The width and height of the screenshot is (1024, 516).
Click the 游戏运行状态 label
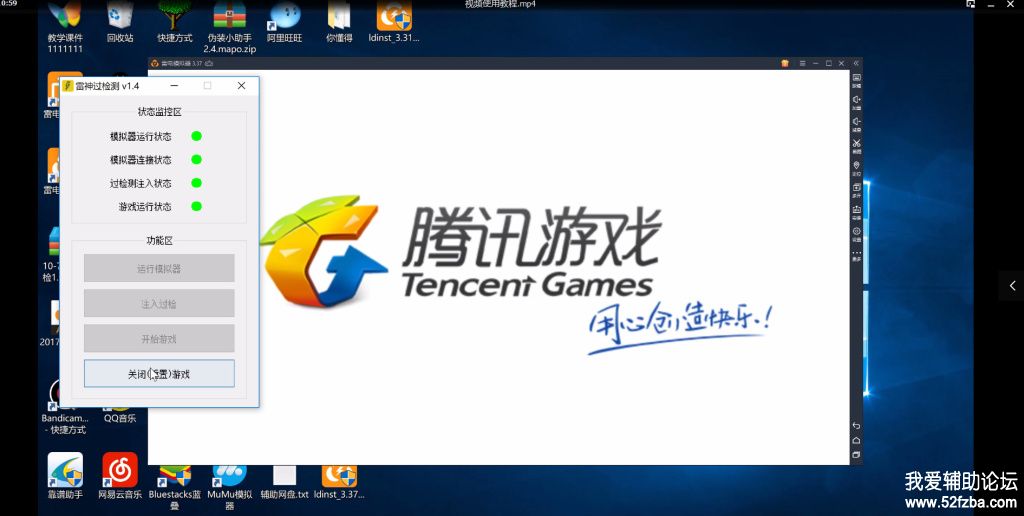[145, 207]
